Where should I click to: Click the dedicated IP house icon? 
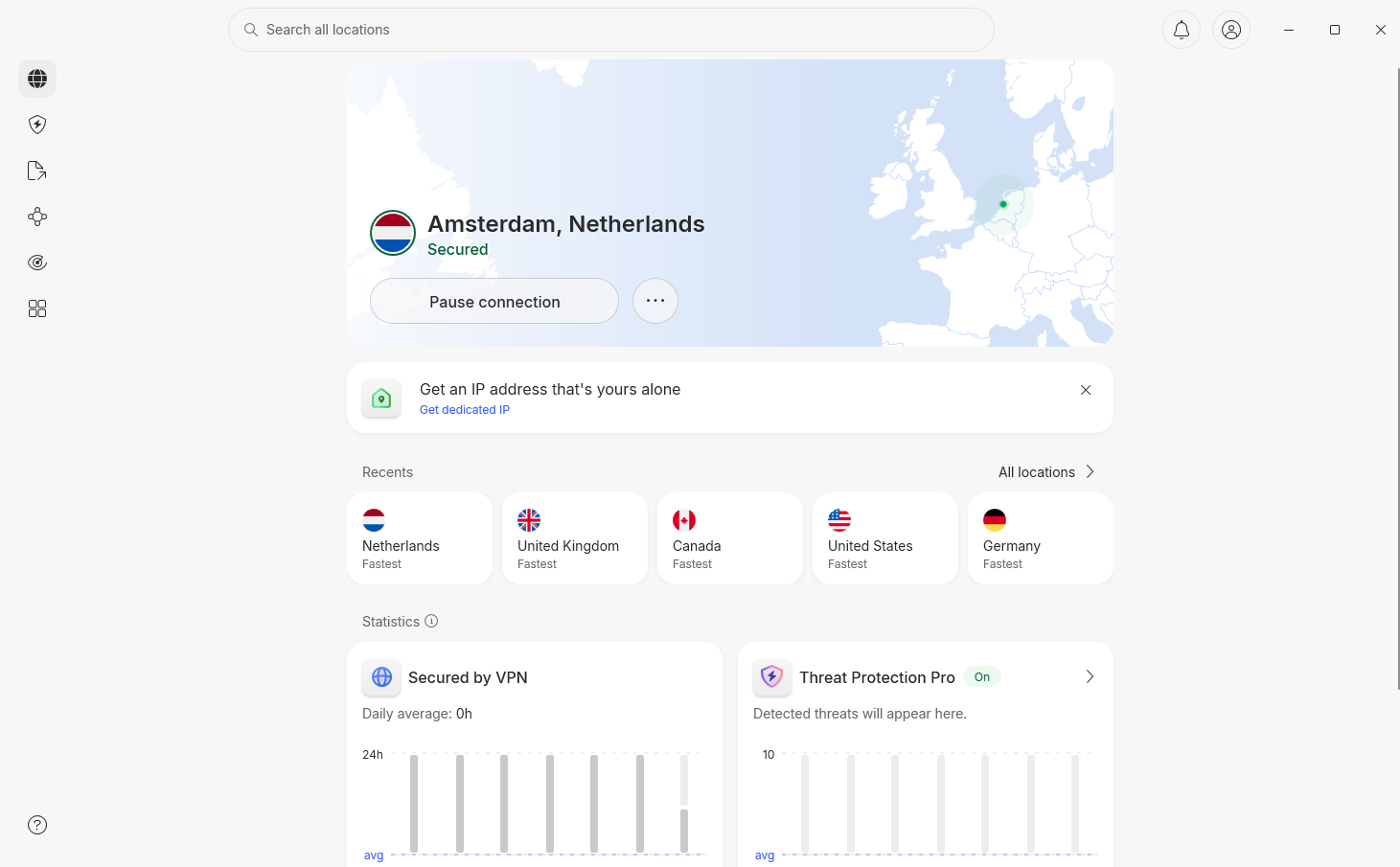381,398
